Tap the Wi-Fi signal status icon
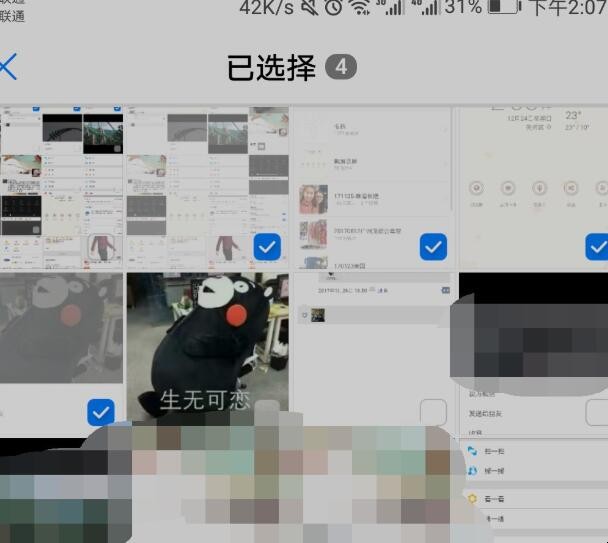Image resolution: width=608 pixels, height=543 pixels. tap(359, 7)
